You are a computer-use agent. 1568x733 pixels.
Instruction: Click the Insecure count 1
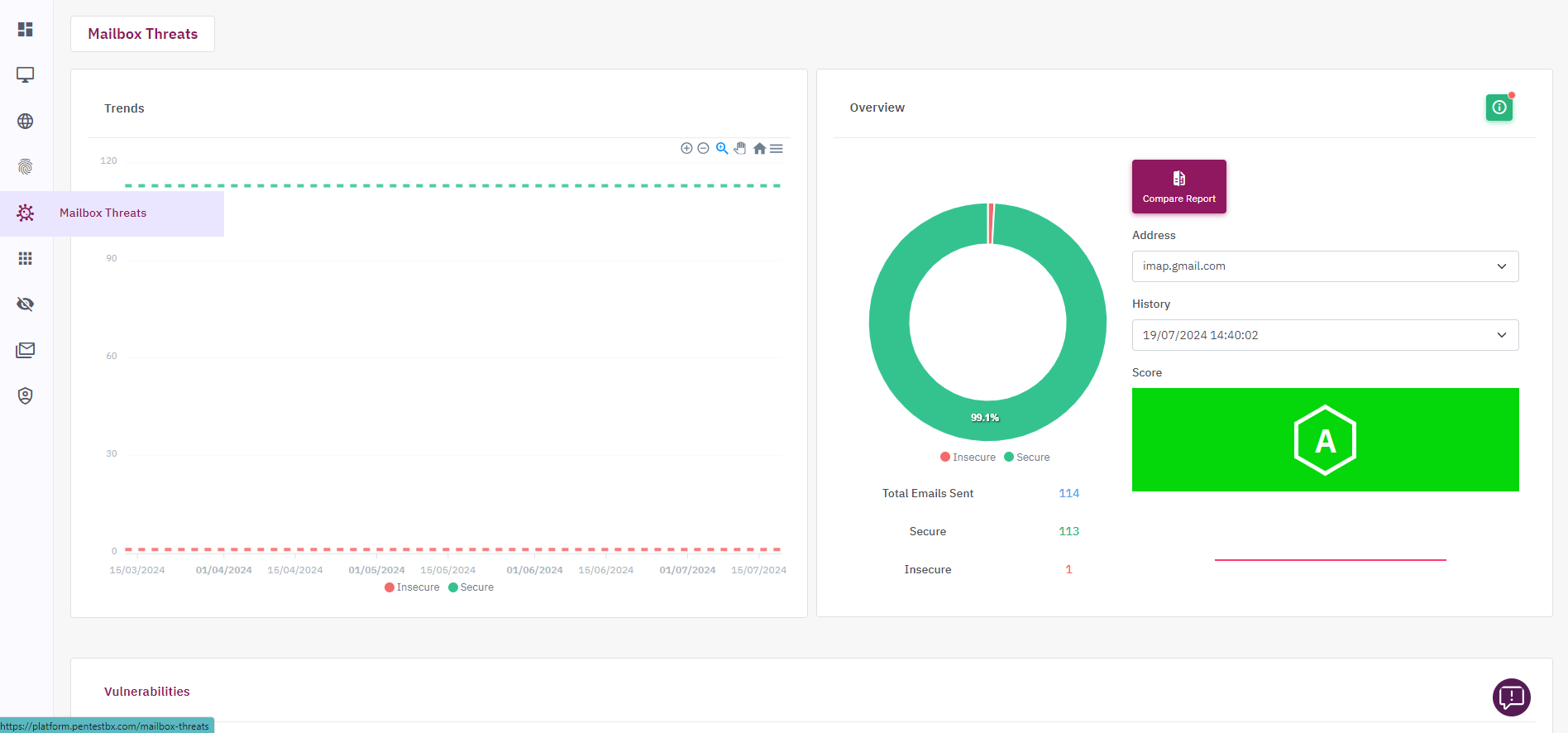click(1069, 569)
